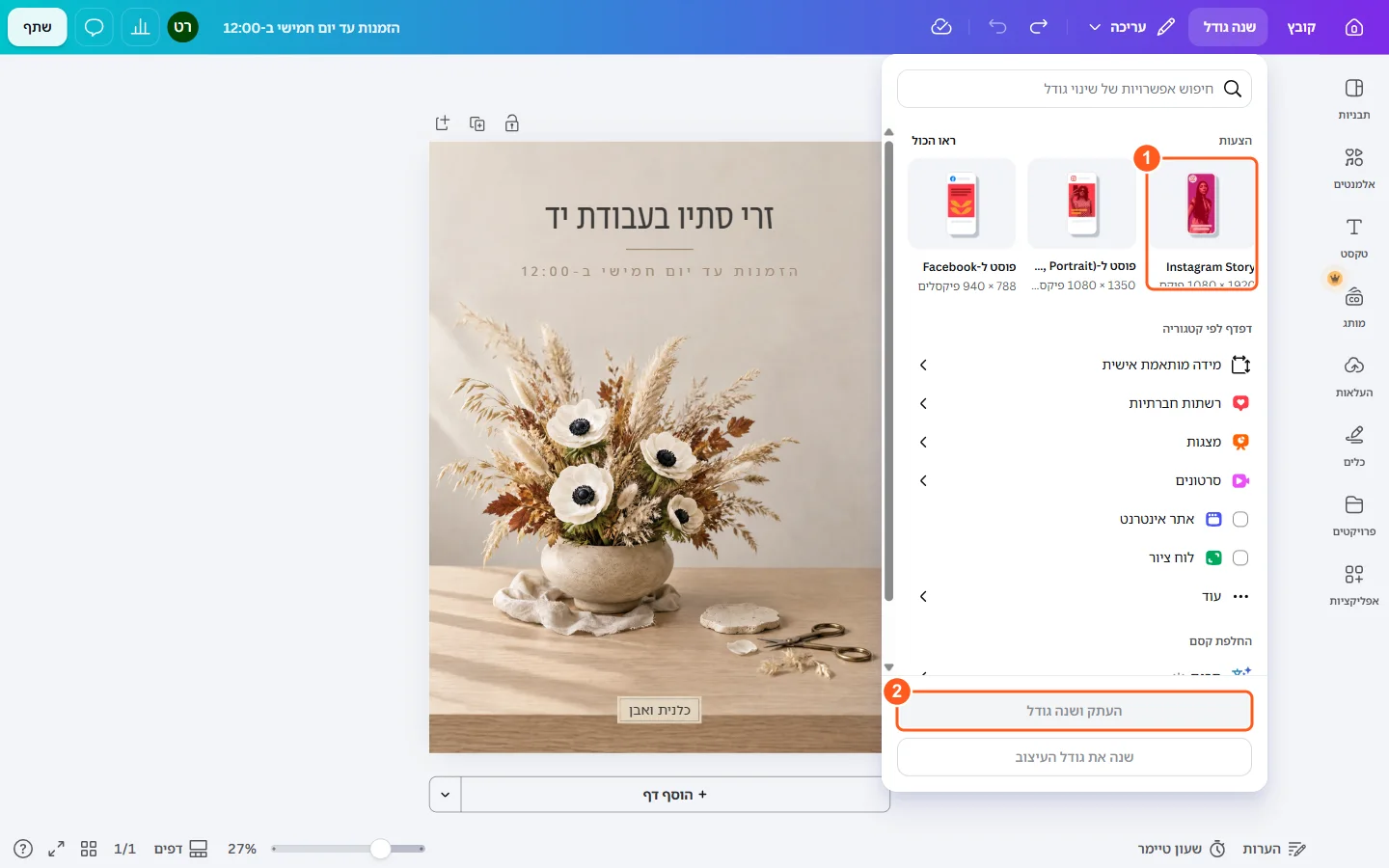
Task: Enter fullscreen presentation mode icon
Action: coord(56,849)
